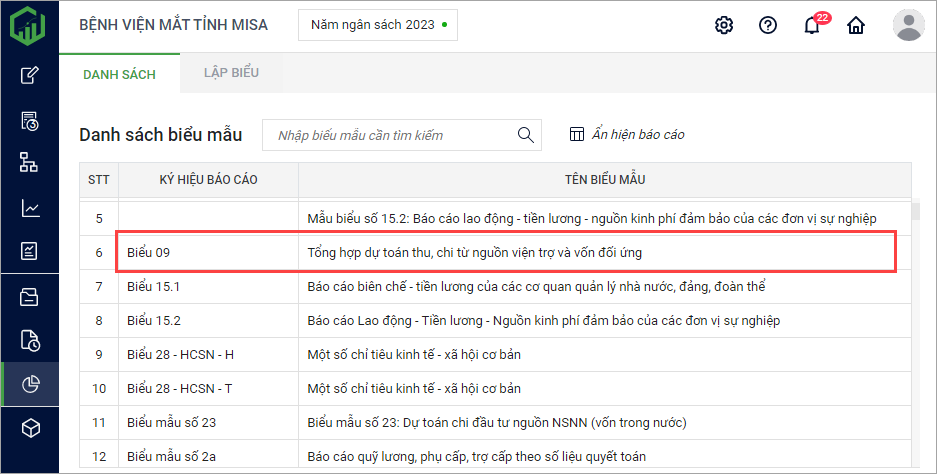
Task: Select the pie chart report sidebar icon
Action: [x=30, y=383]
